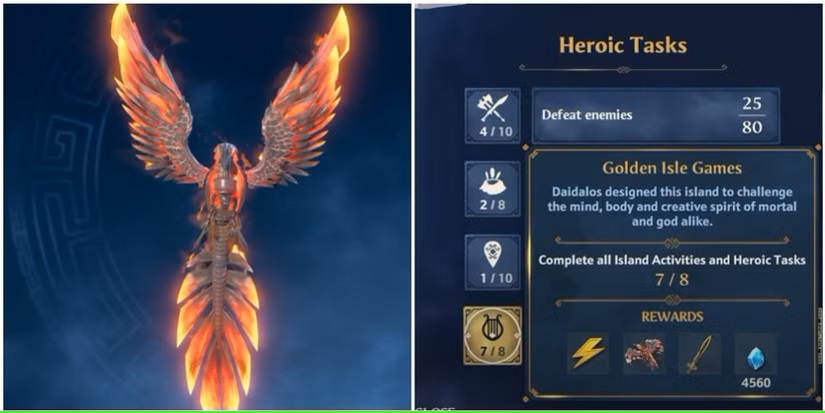The image size is (825, 413).
Task: Click the phoenix companion reward icon
Action: (x=644, y=353)
